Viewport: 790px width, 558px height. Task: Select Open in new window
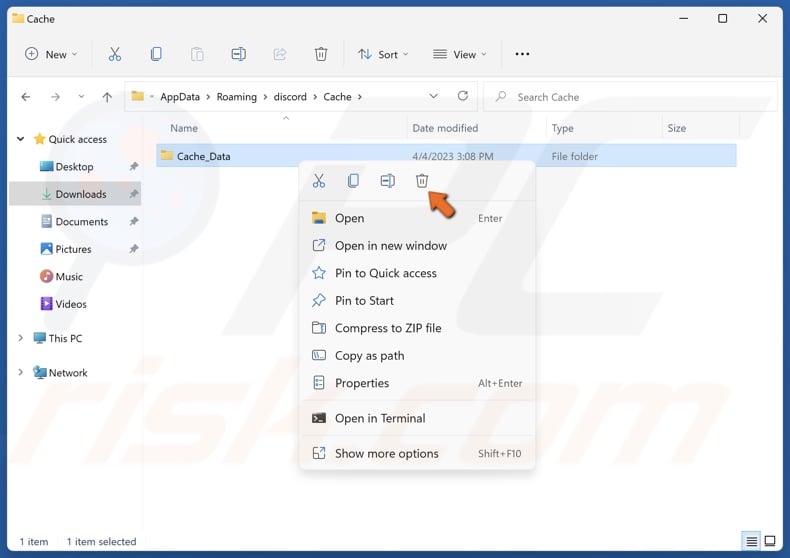[417, 245]
